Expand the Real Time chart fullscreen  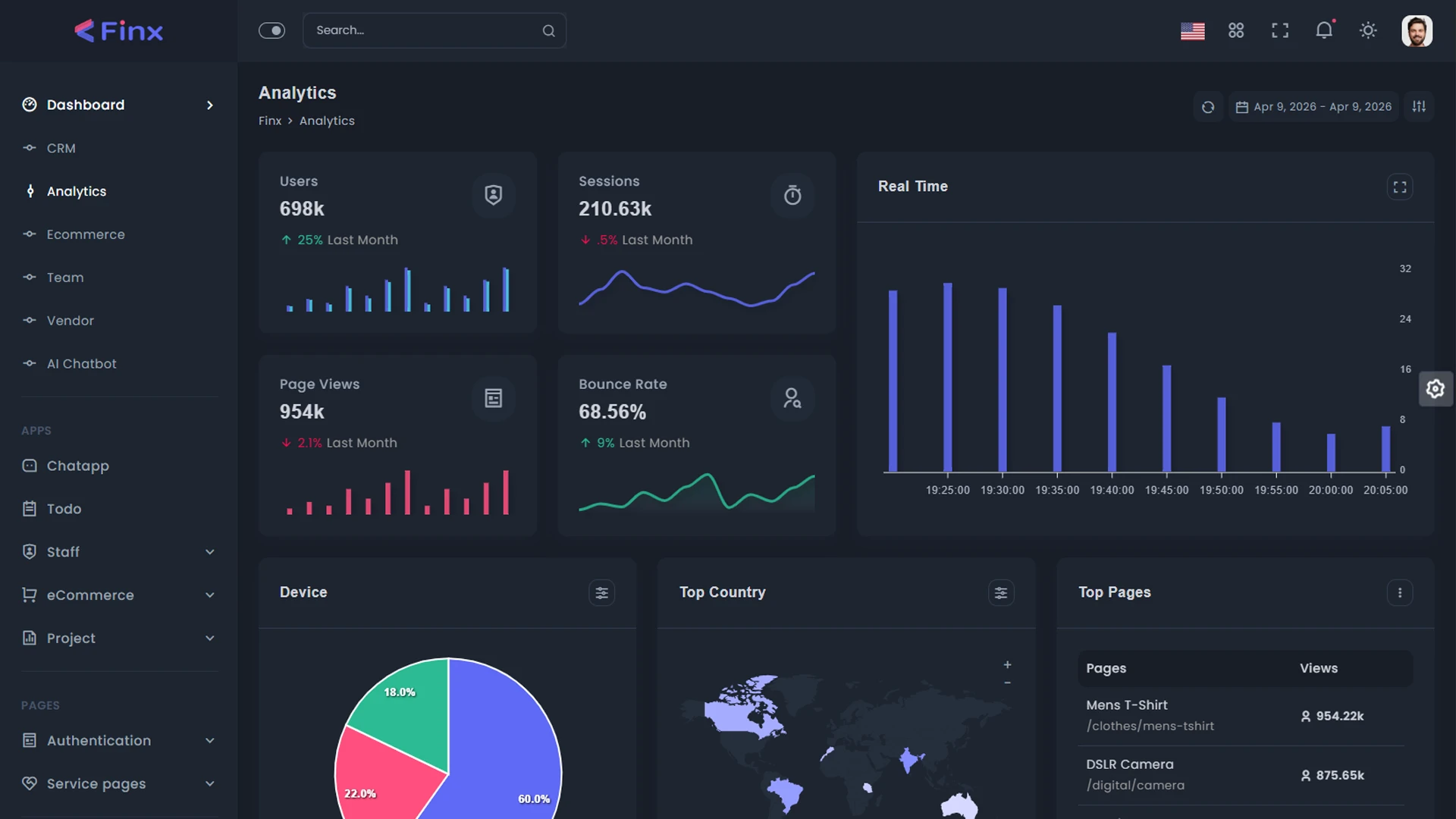1400,187
